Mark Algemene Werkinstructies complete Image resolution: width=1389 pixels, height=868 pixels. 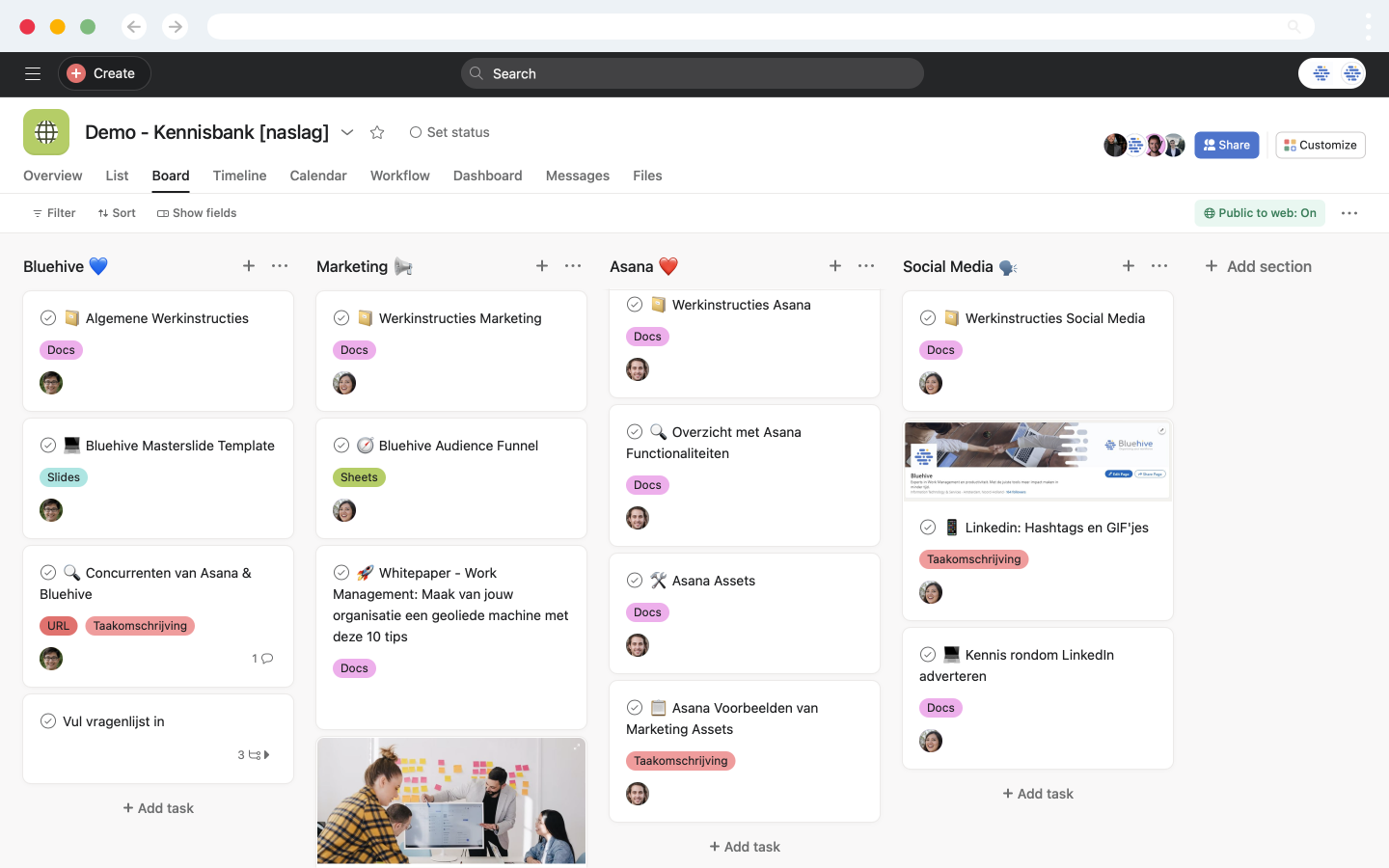point(48,318)
